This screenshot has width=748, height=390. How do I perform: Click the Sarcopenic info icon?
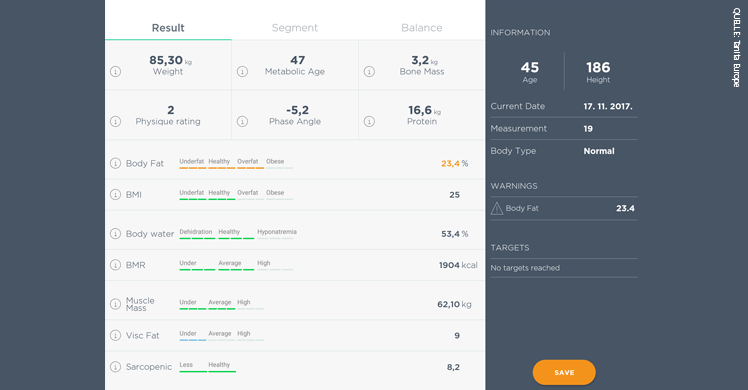[x=115, y=367]
